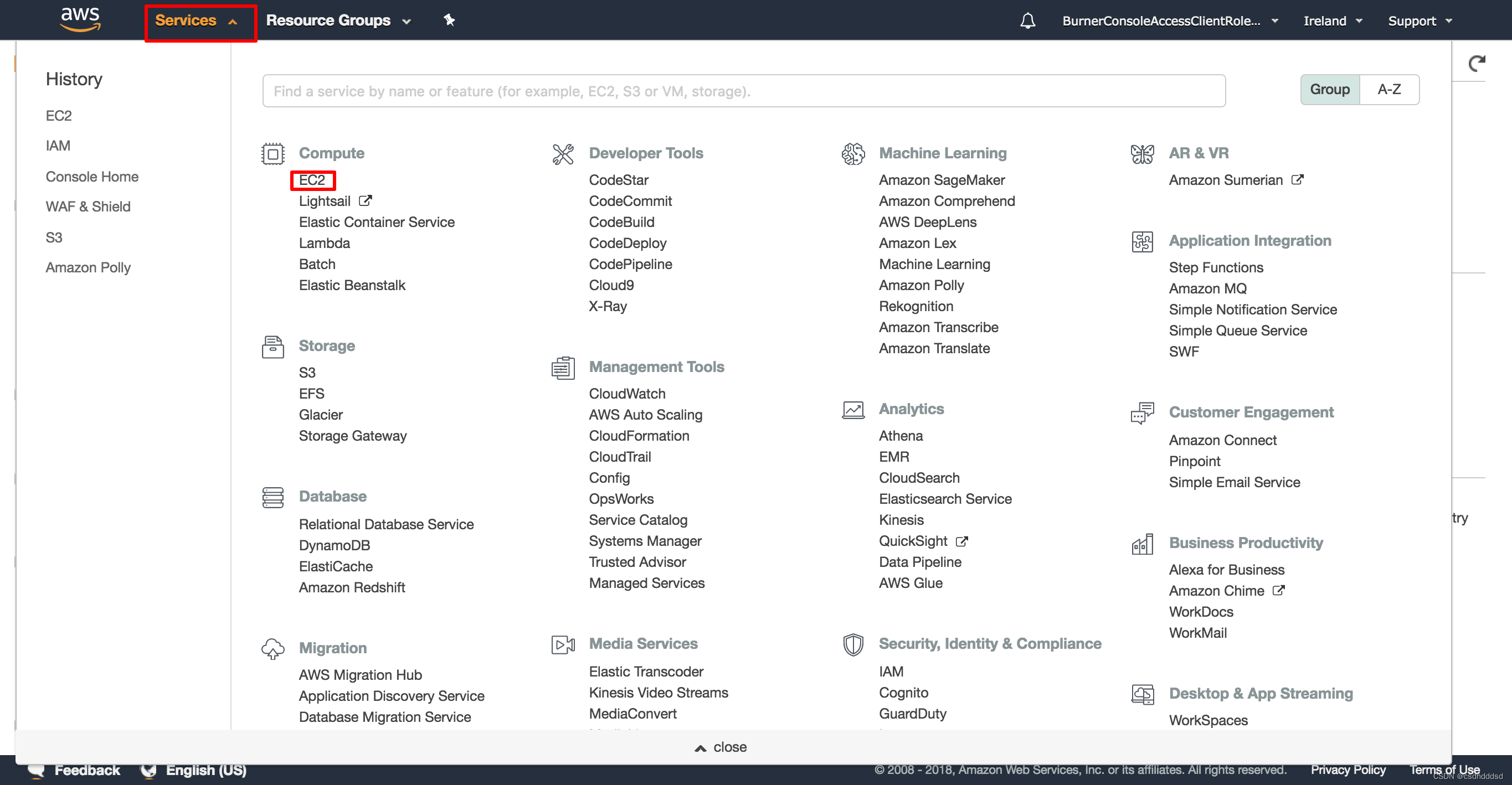Open Console Home from History
The image size is (1512, 785).
point(92,177)
